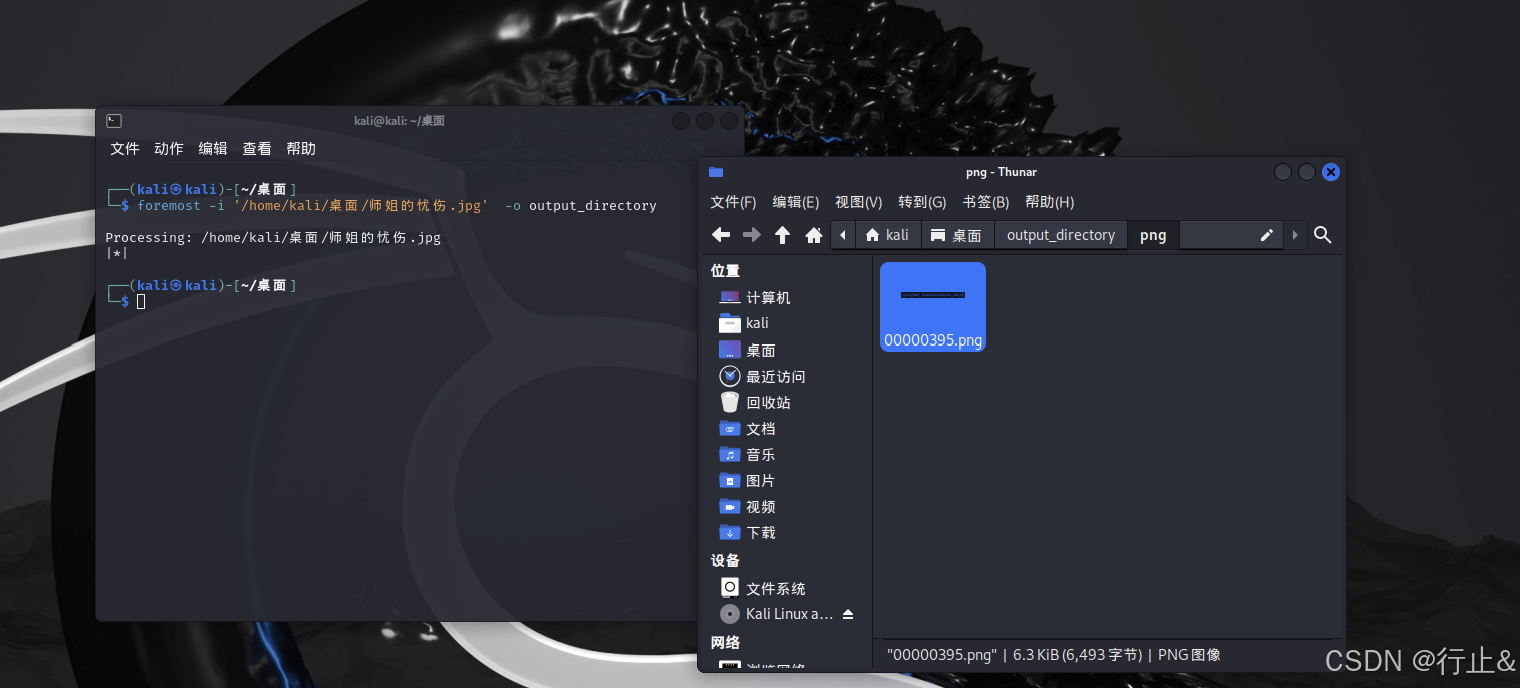Open 视图(V) menu in Thunar
1520x688 pixels.
coord(859,202)
